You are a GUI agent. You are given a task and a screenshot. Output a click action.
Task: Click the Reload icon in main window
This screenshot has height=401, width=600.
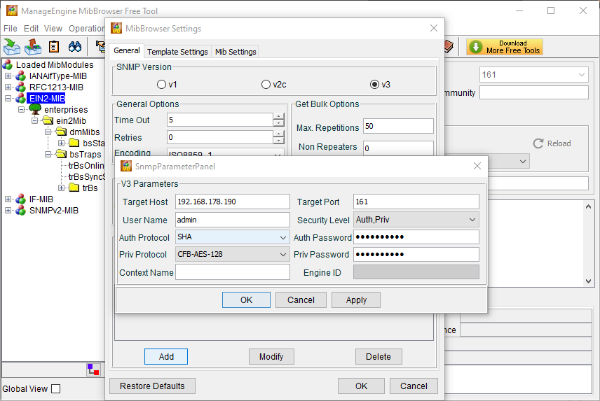coord(538,143)
